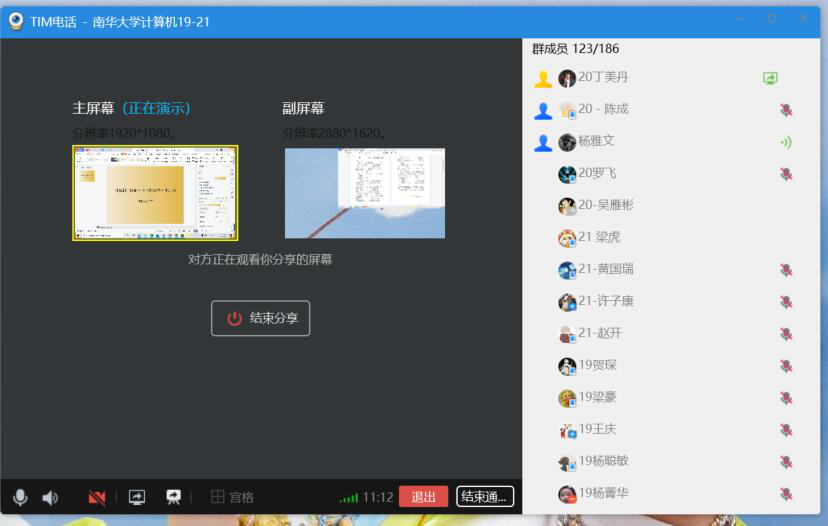The width and height of the screenshot is (828, 526).
Task: Click the green sharing icon beside 20丁美丹
Action: tap(770, 78)
